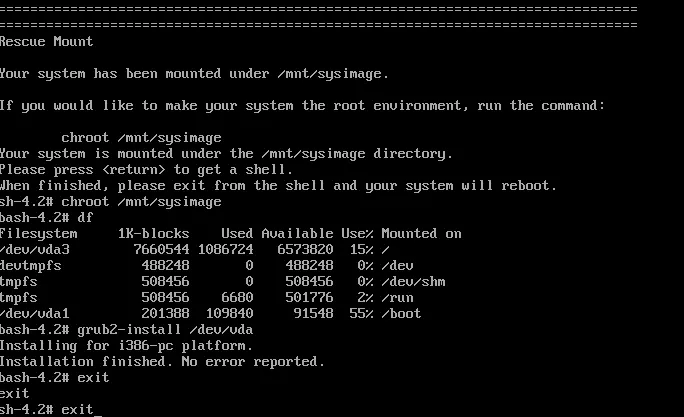Viewport: 684px width, 417px height.
Task: Click the "/dev/vda1" filesystem entry
Action: tap(35, 314)
